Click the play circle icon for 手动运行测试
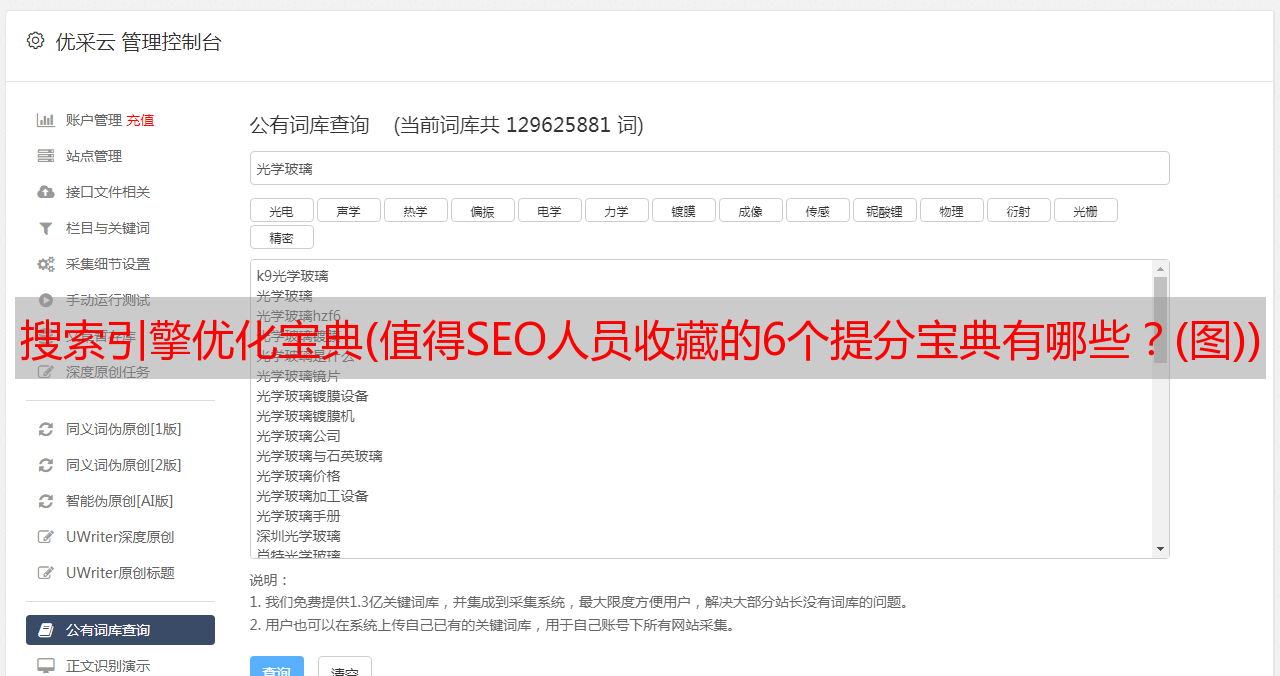1280x676 pixels. (x=46, y=300)
